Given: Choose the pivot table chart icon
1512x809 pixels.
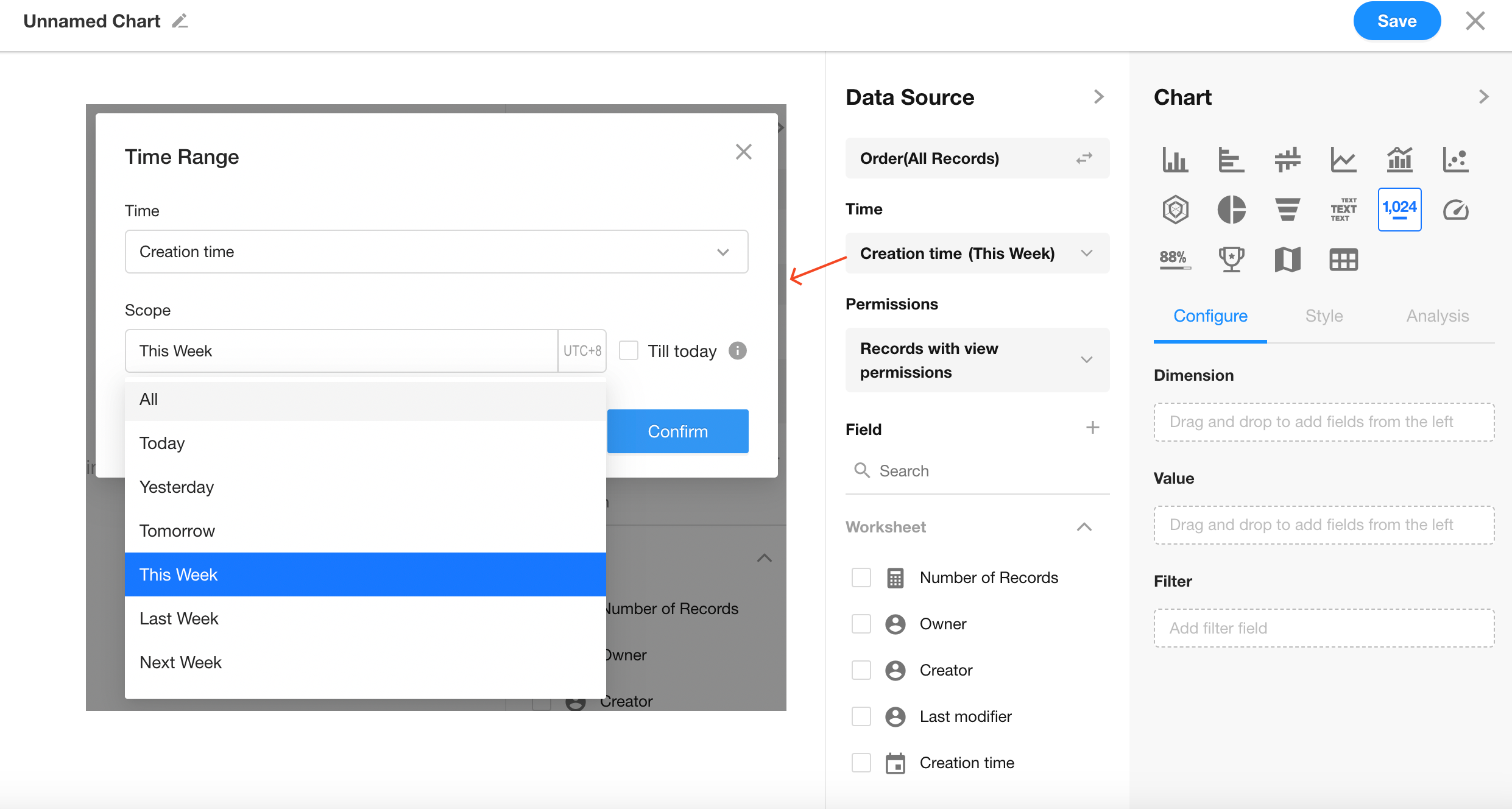Looking at the screenshot, I should (x=1343, y=260).
